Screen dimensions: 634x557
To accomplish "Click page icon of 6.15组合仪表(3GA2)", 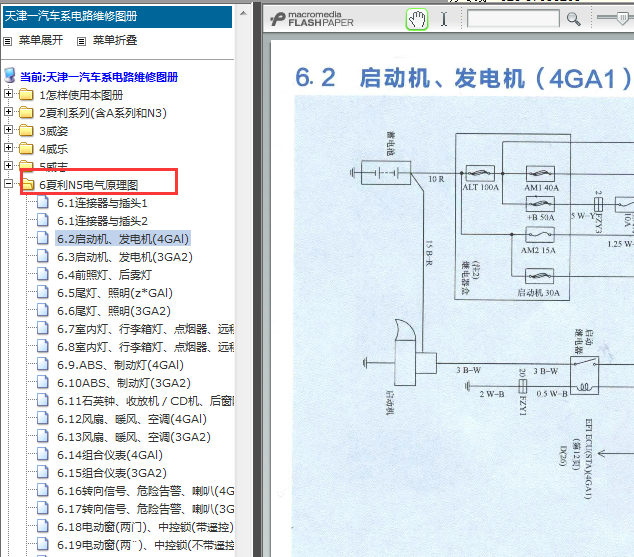I will (x=43, y=471).
